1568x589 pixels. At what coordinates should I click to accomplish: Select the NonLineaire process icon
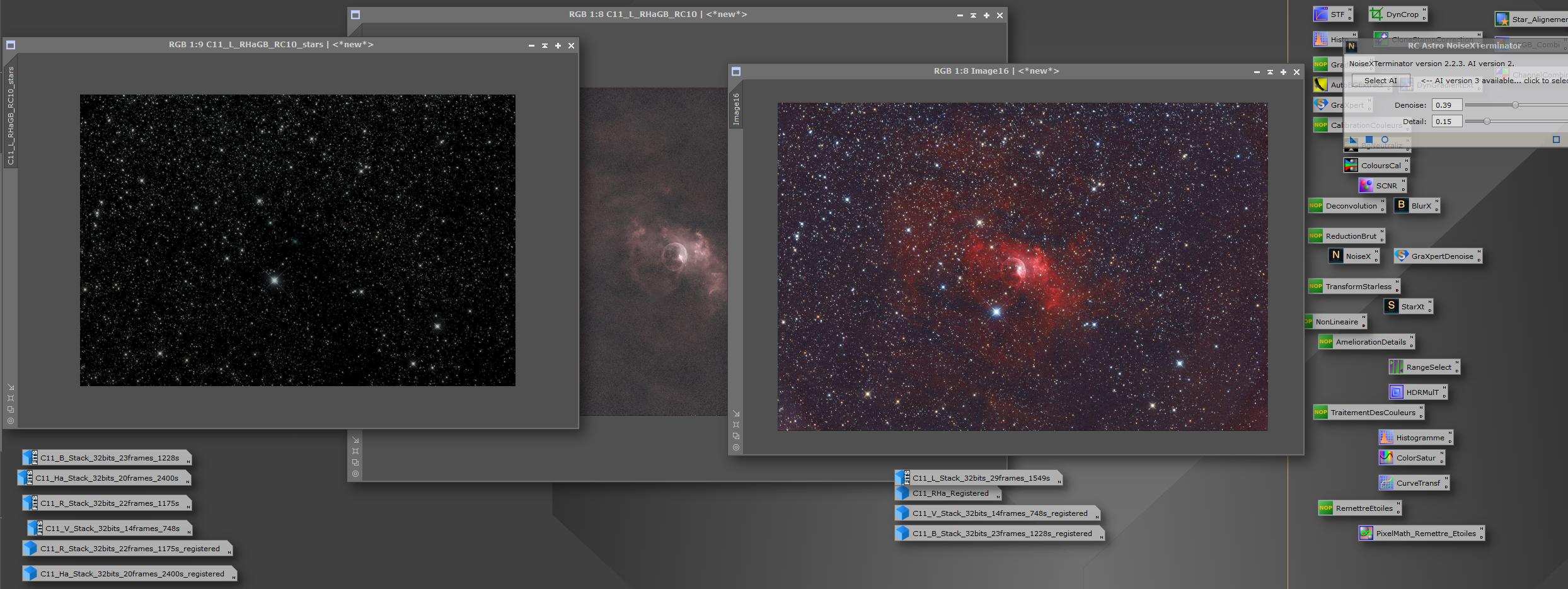[1335, 322]
